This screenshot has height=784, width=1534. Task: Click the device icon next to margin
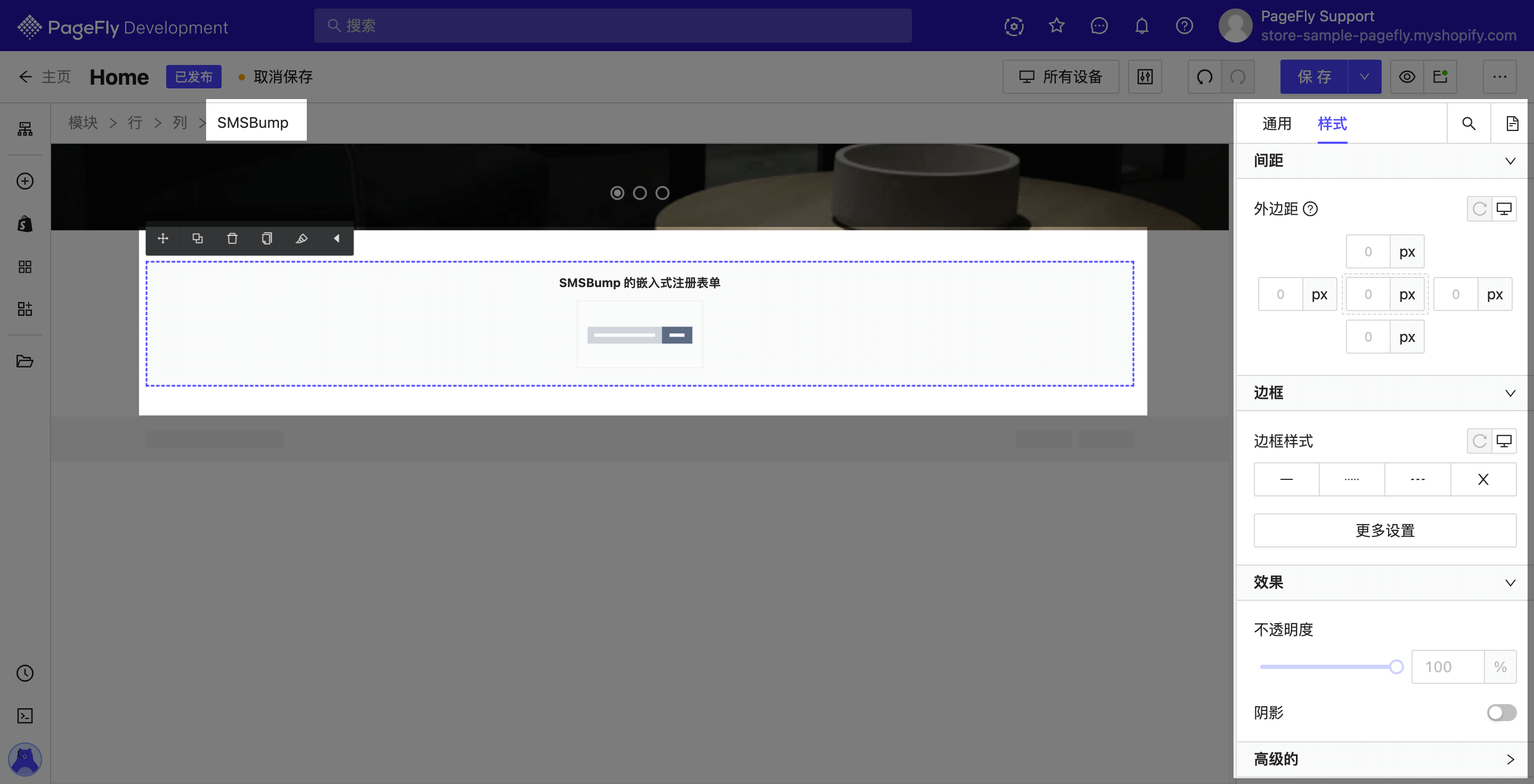click(1504, 209)
